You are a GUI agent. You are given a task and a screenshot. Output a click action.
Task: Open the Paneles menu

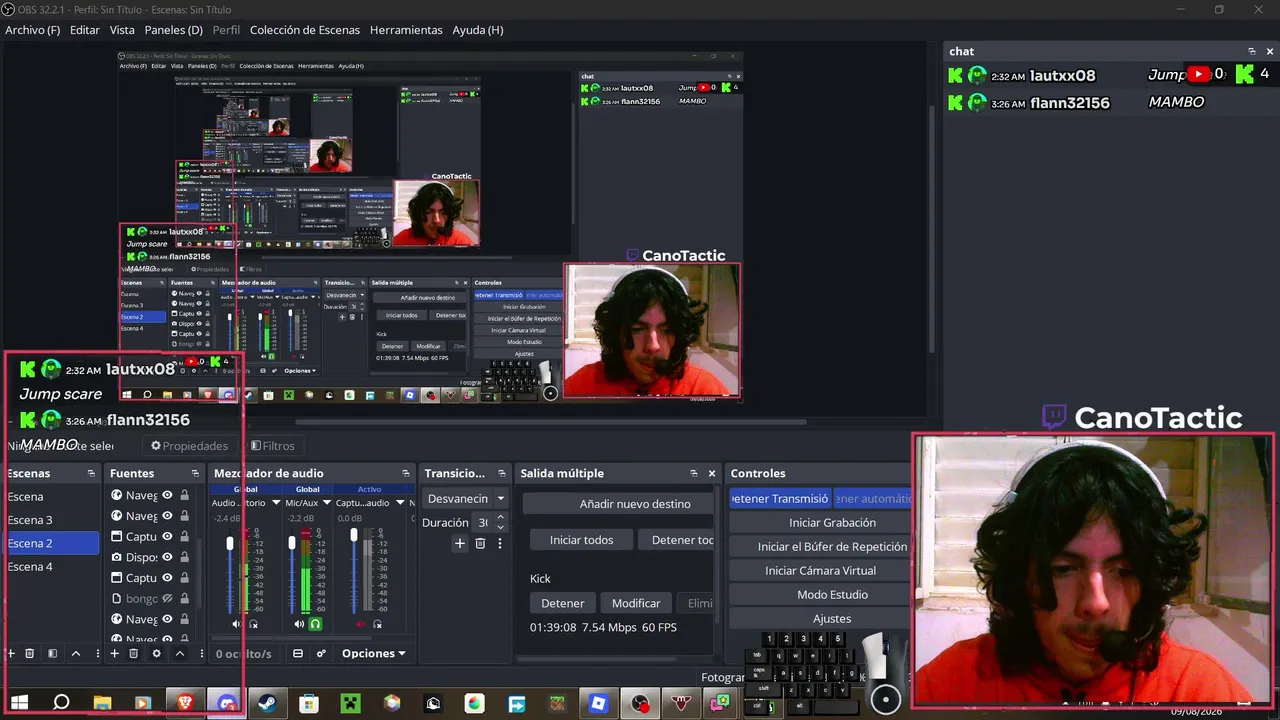click(x=174, y=30)
